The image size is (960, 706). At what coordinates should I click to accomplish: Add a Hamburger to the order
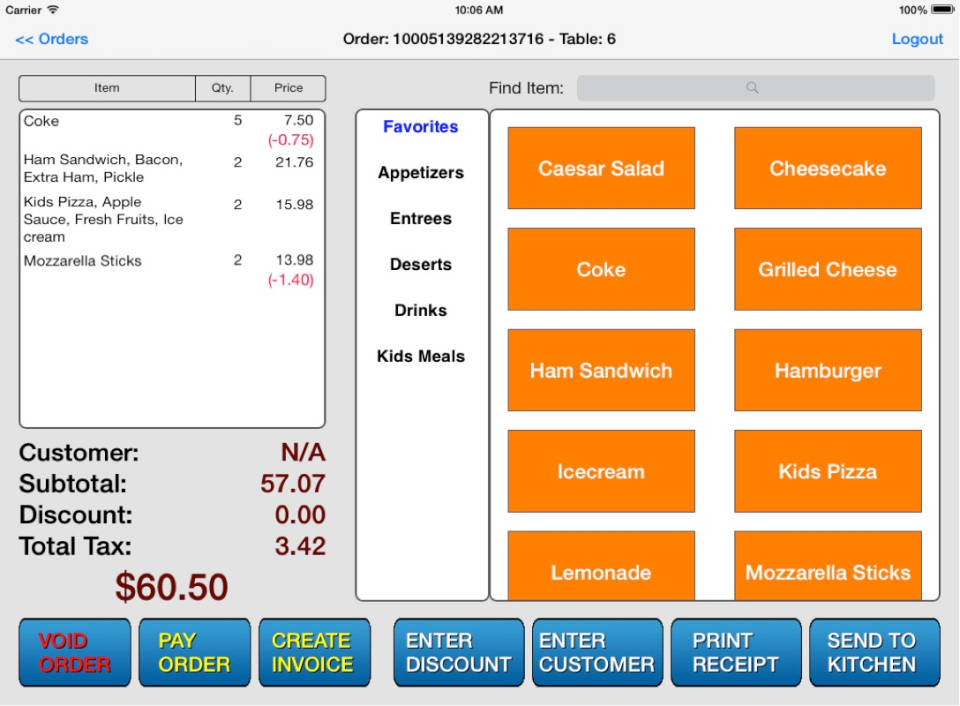(828, 370)
